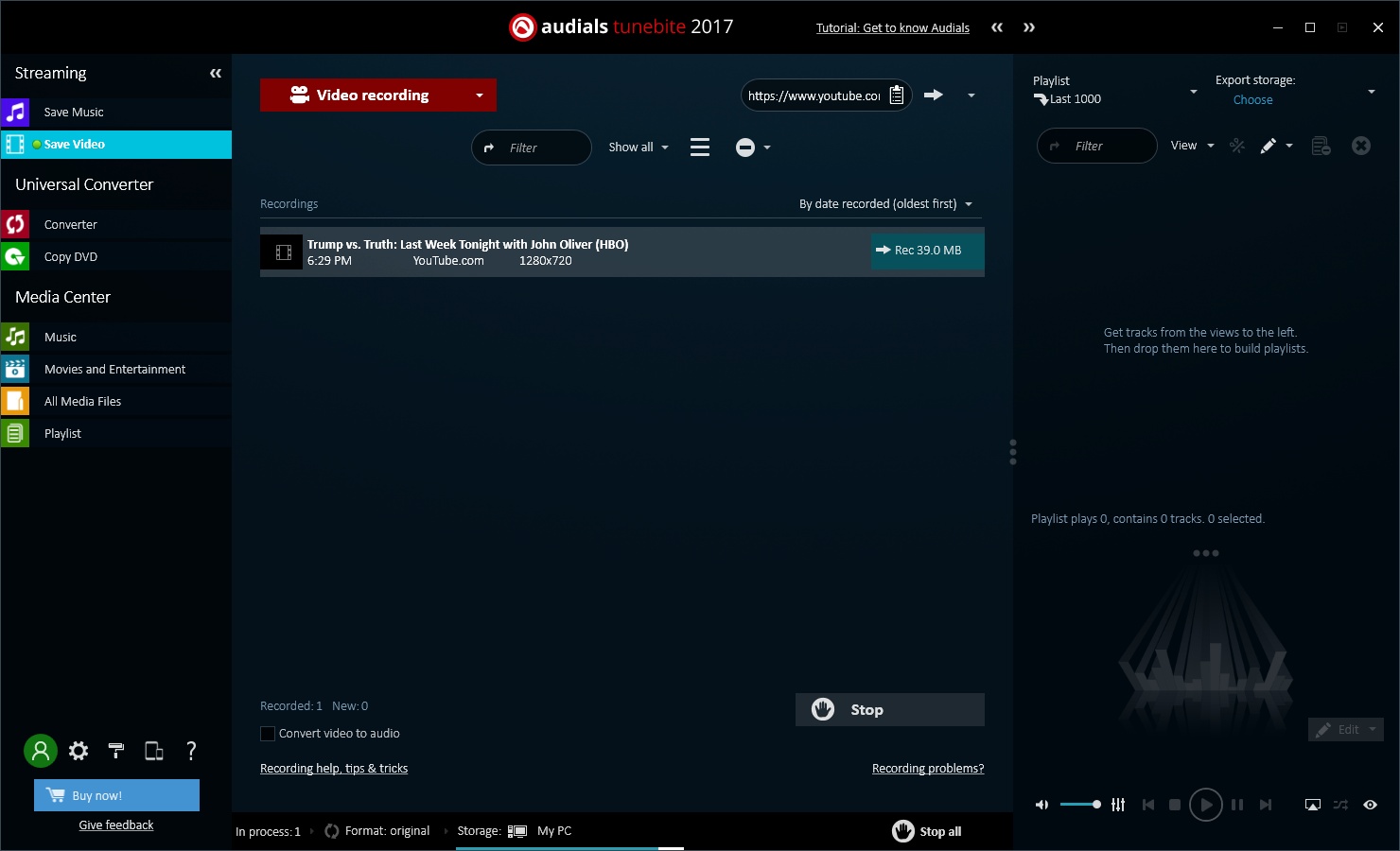1400x851 pixels.
Task: Click Stop all button
Action: pos(927,831)
